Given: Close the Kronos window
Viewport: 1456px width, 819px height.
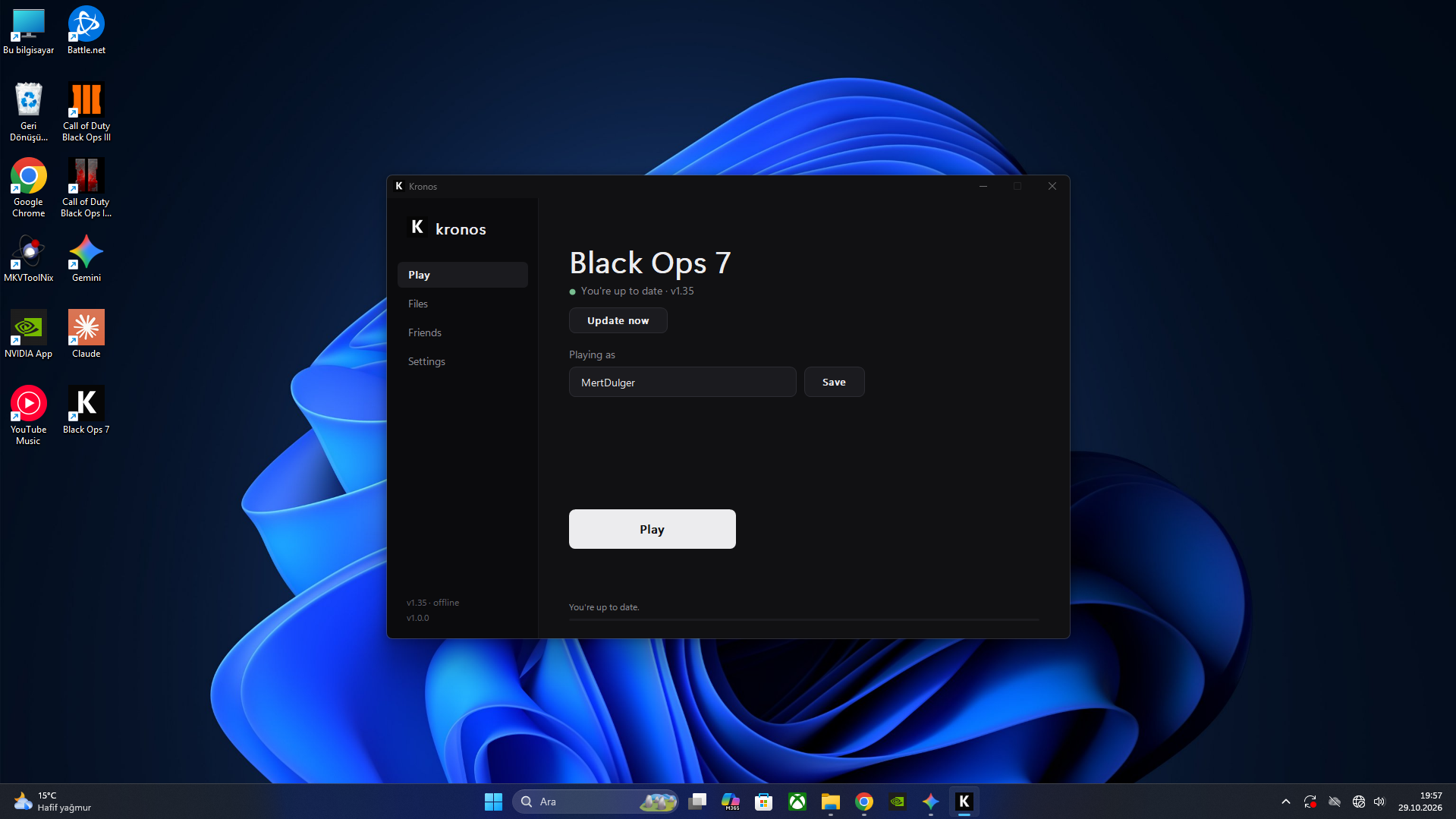Looking at the screenshot, I should tap(1052, 186).
